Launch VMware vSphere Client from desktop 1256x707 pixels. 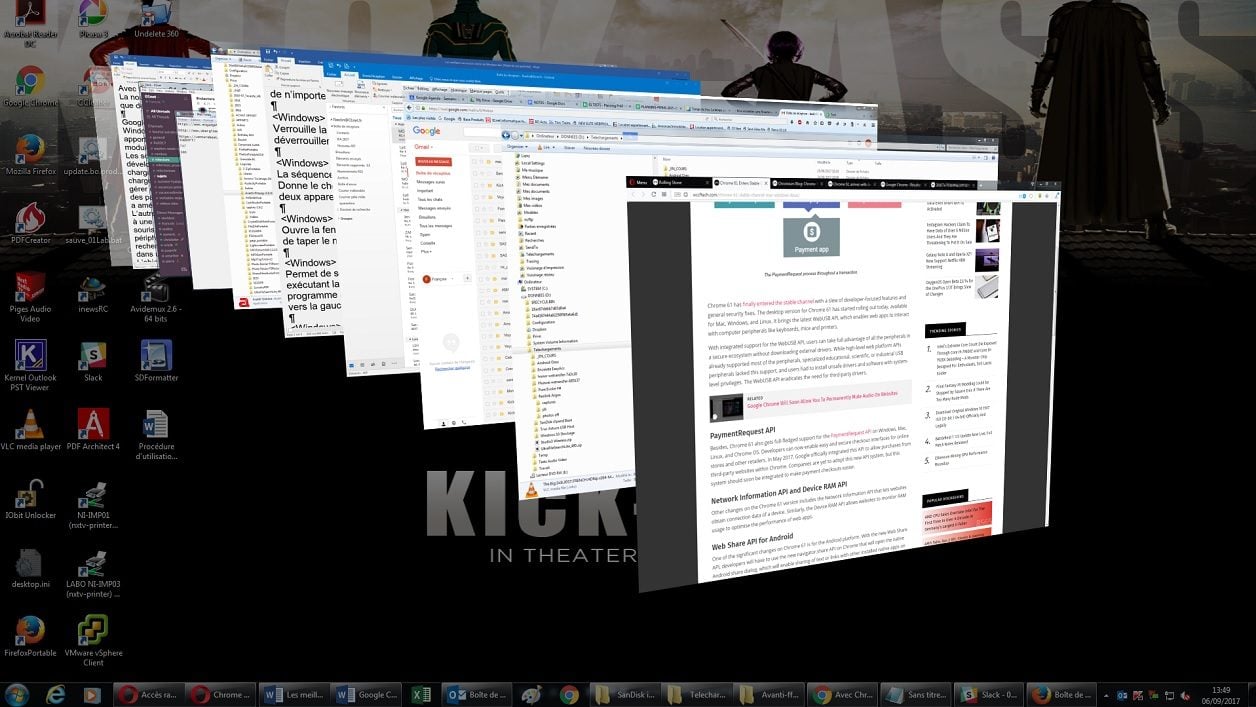coord(93,642)
